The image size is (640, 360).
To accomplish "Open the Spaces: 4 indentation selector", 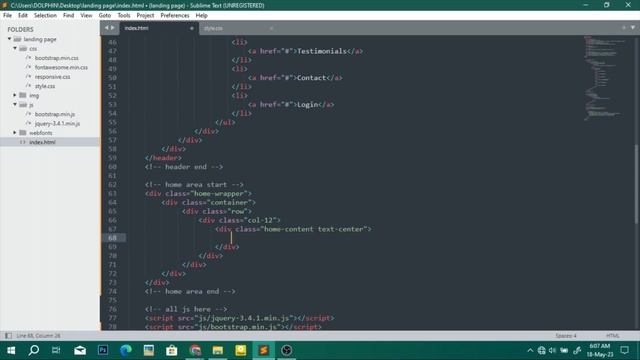I will click(x=566, y=336).
